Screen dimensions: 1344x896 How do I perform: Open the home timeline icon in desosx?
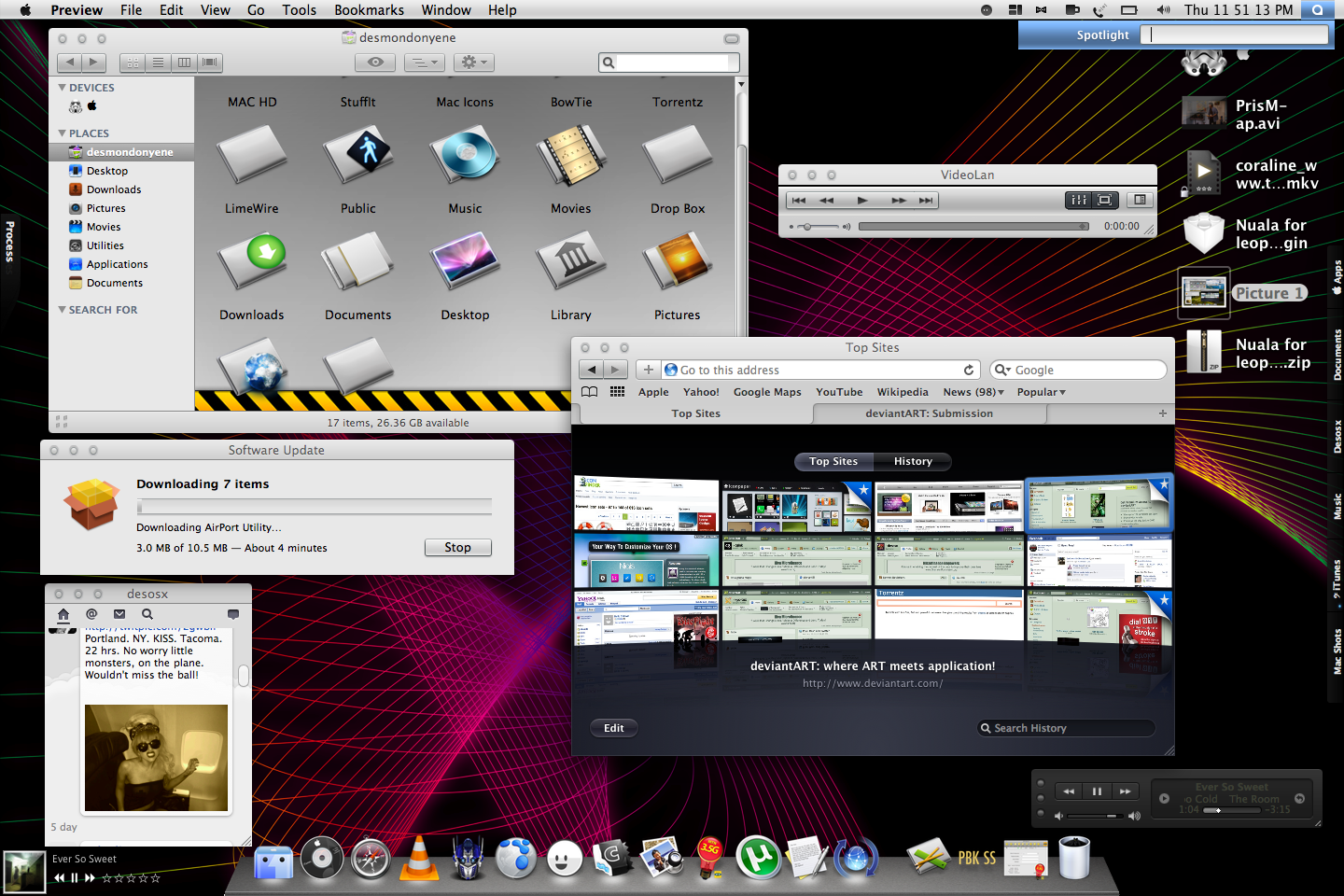click(63, 614)
